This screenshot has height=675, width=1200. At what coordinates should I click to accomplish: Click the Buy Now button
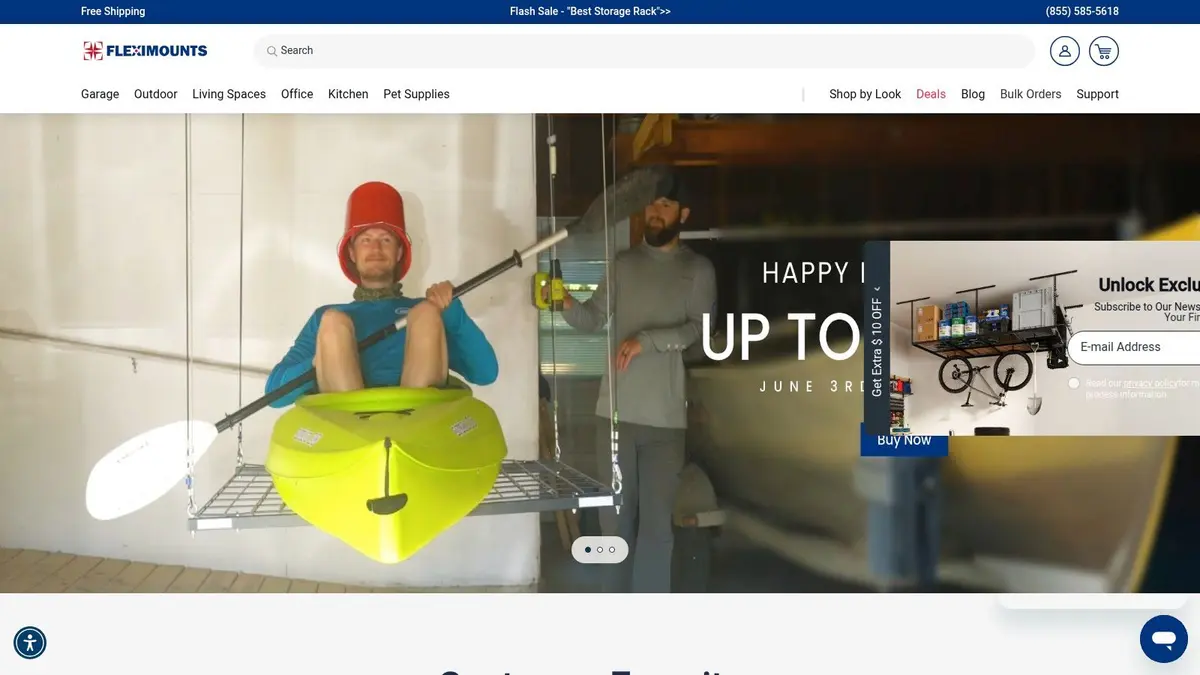click(x=904, y=440)
